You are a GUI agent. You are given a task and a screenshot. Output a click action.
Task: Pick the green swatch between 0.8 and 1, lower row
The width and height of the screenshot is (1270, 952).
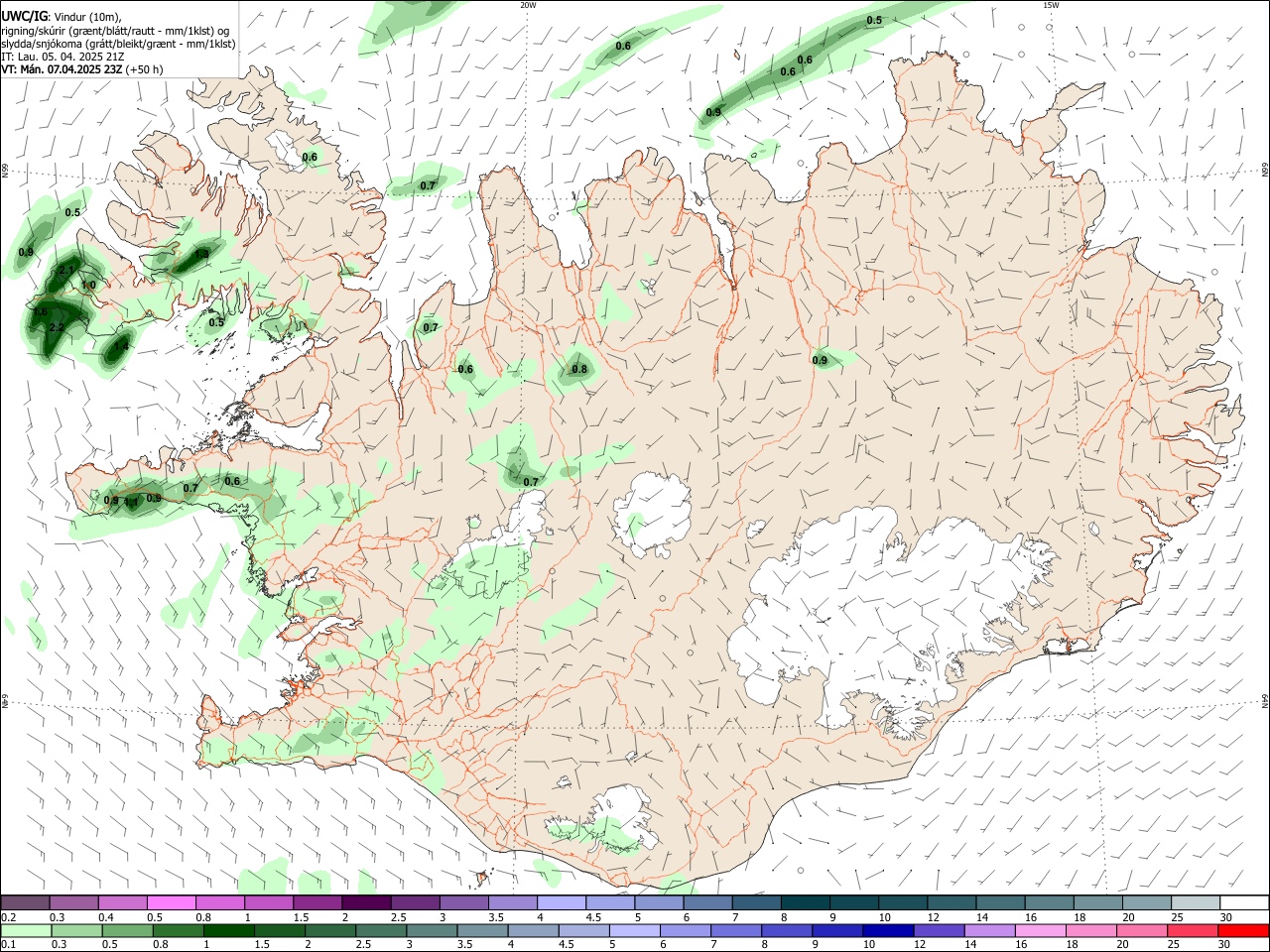point(178,930)
